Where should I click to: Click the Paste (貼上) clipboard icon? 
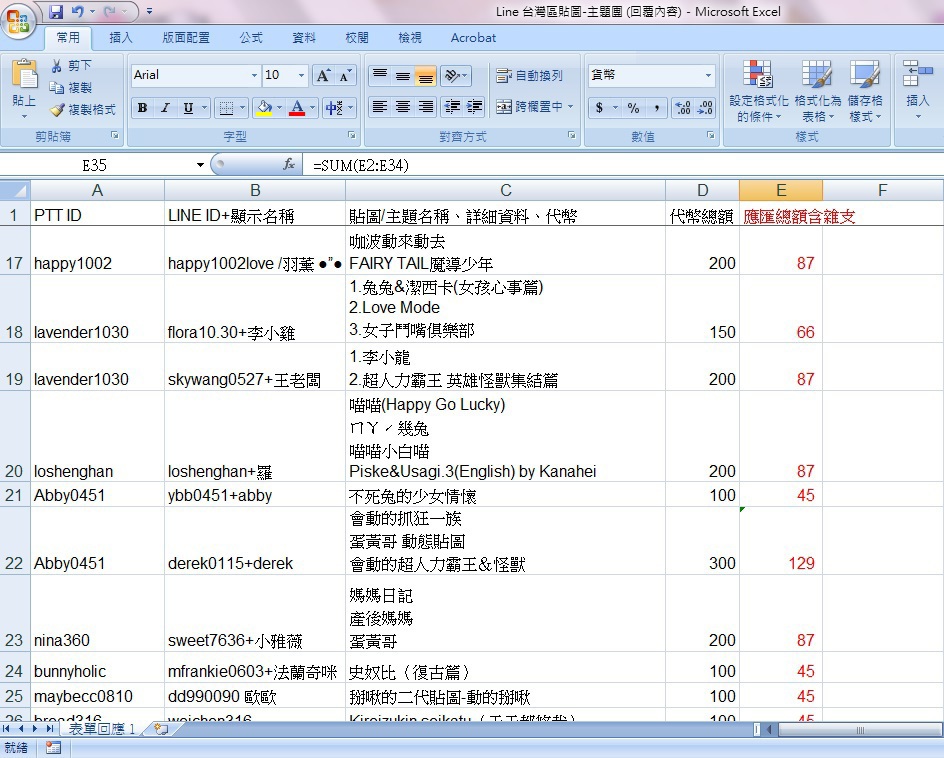[24, 75]
